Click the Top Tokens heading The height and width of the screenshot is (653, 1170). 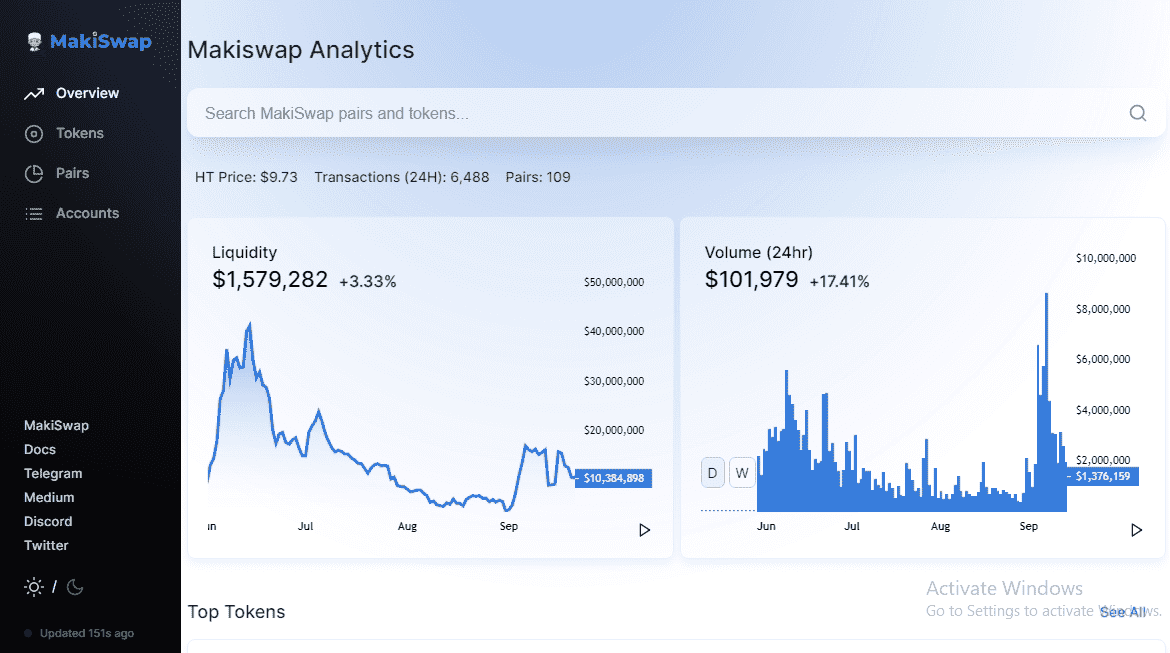pos(237,612)
